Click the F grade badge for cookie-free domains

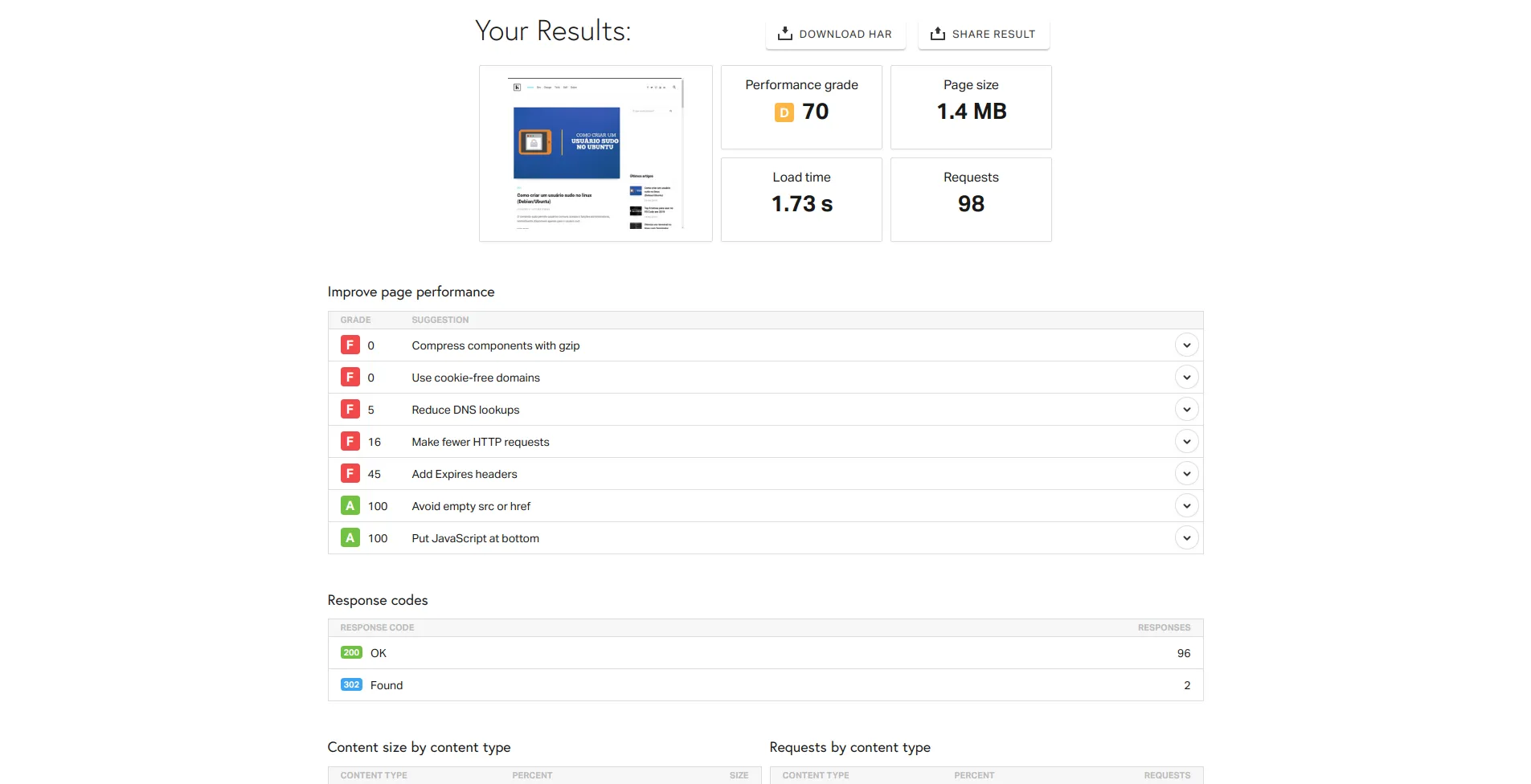pos(350,378)
